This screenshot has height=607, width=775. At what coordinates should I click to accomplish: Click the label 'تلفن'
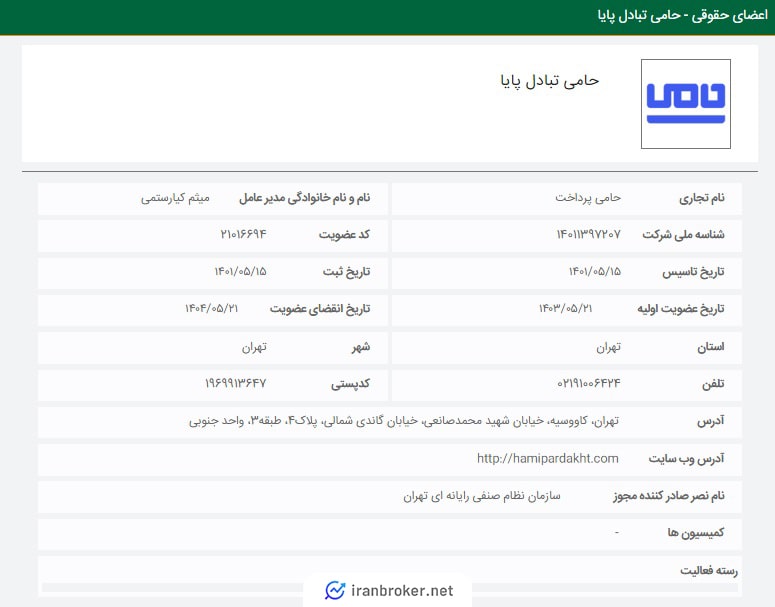(713, 384)
